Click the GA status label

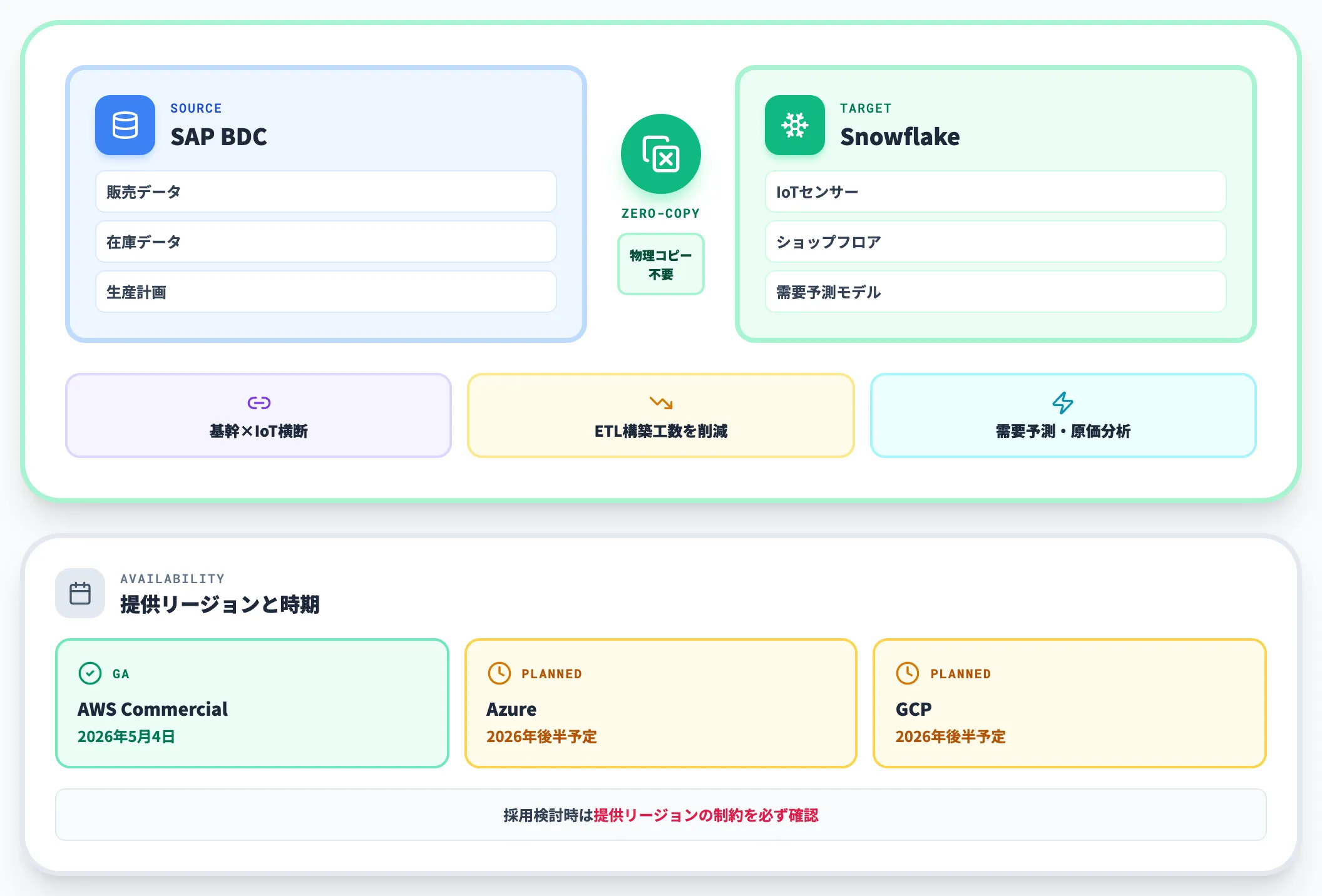(121, 674)
